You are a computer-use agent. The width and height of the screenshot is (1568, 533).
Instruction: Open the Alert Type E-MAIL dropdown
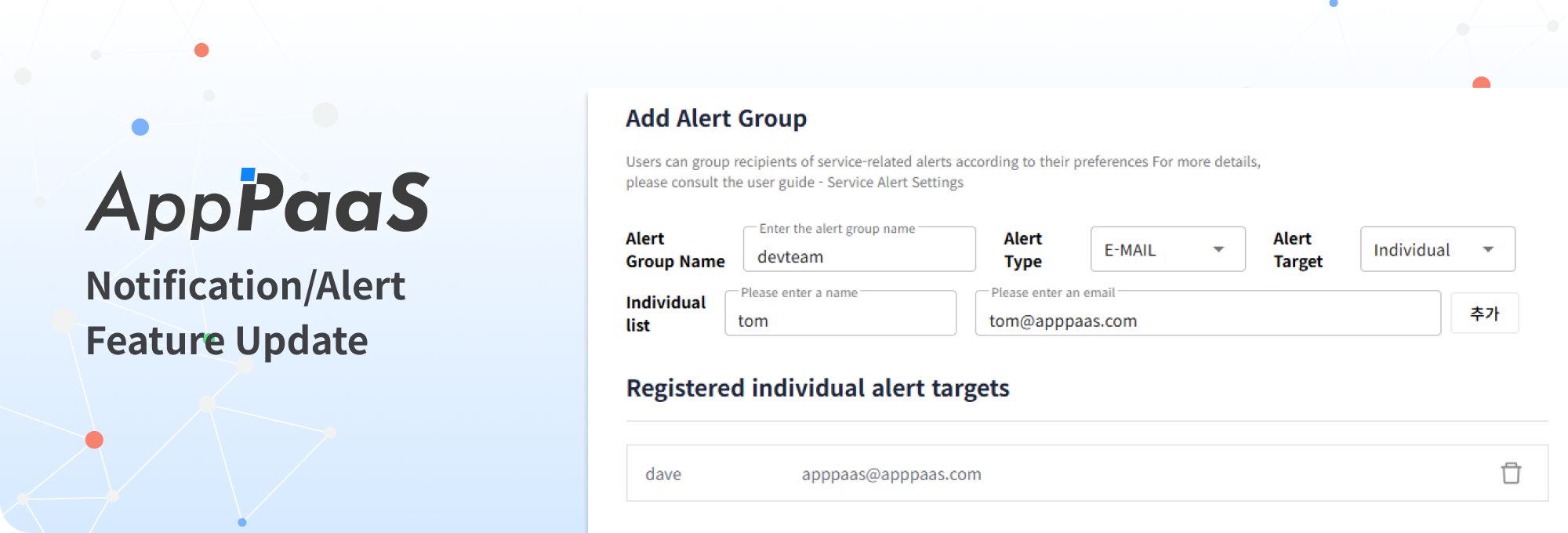(x=1167, y=249)
